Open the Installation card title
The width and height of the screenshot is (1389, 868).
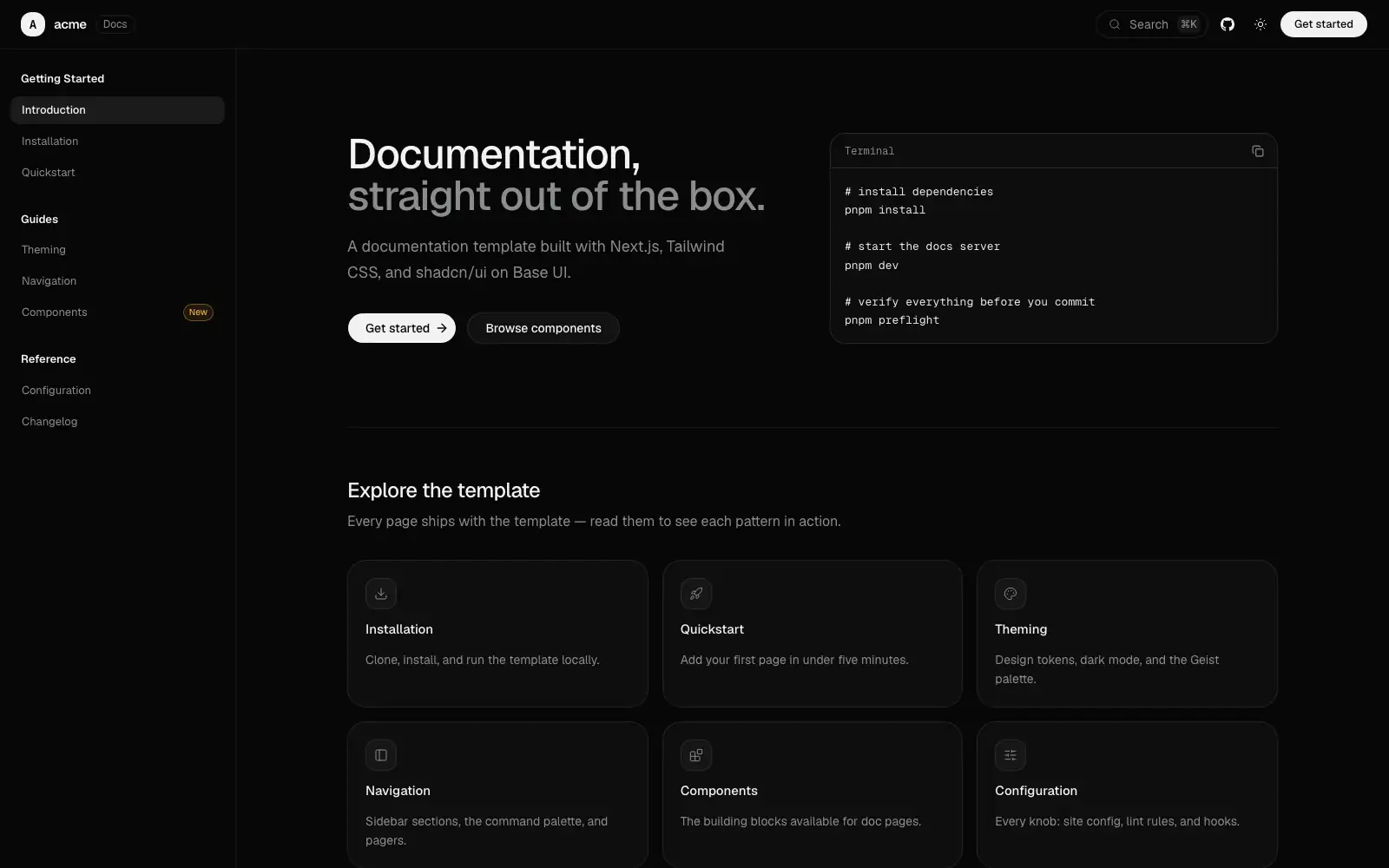tap(399, 629)
